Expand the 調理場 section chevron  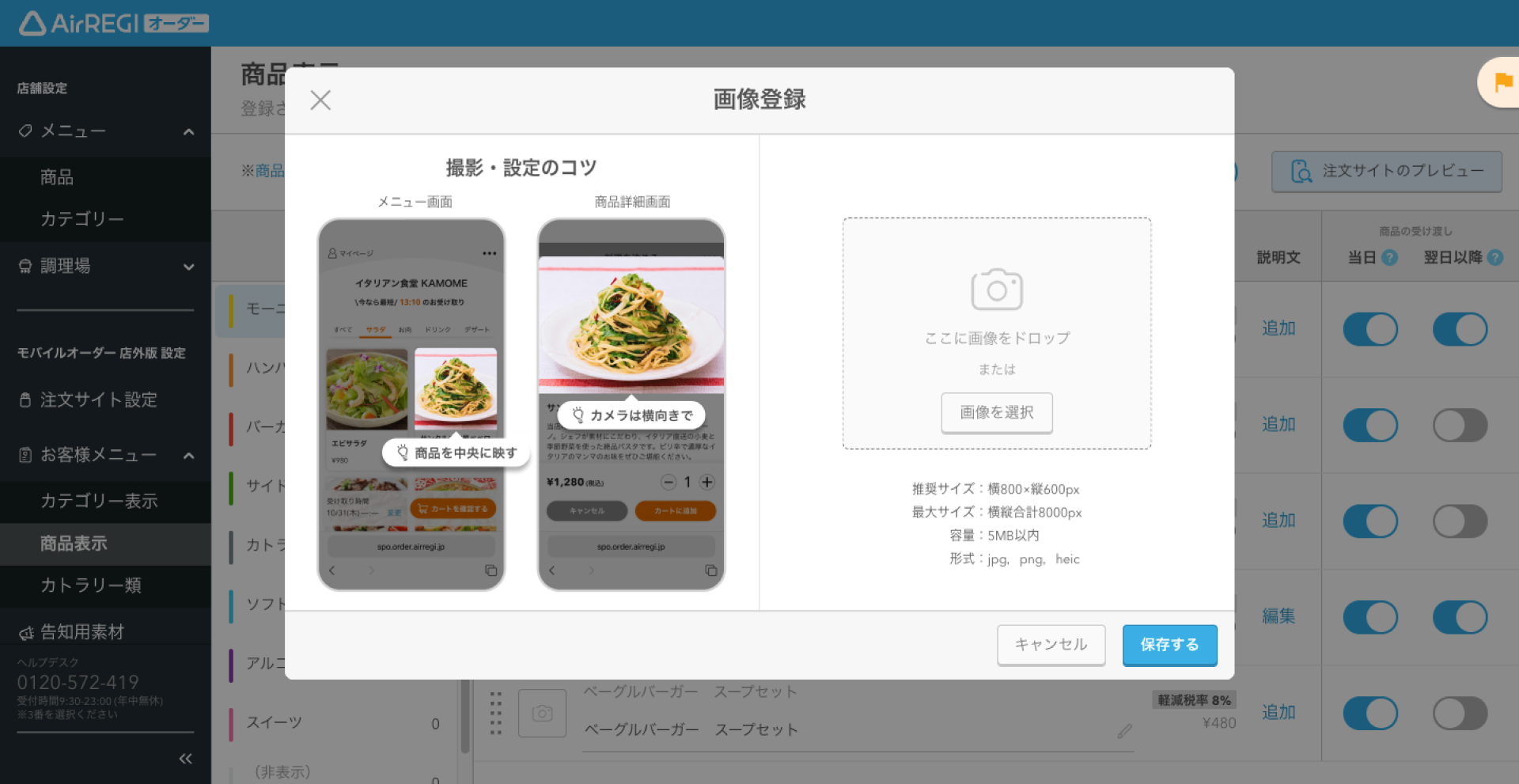(x=188, y=267)
